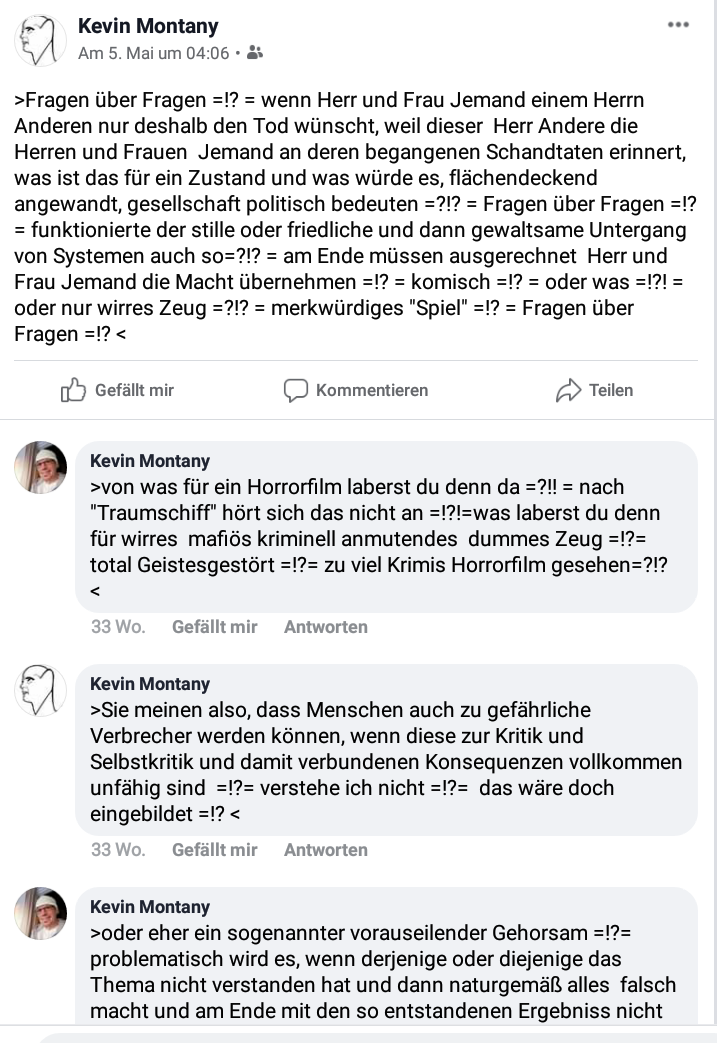Open the three-dot post options menu
This screenshot has height=1043, width=717.
pos(678,25)
